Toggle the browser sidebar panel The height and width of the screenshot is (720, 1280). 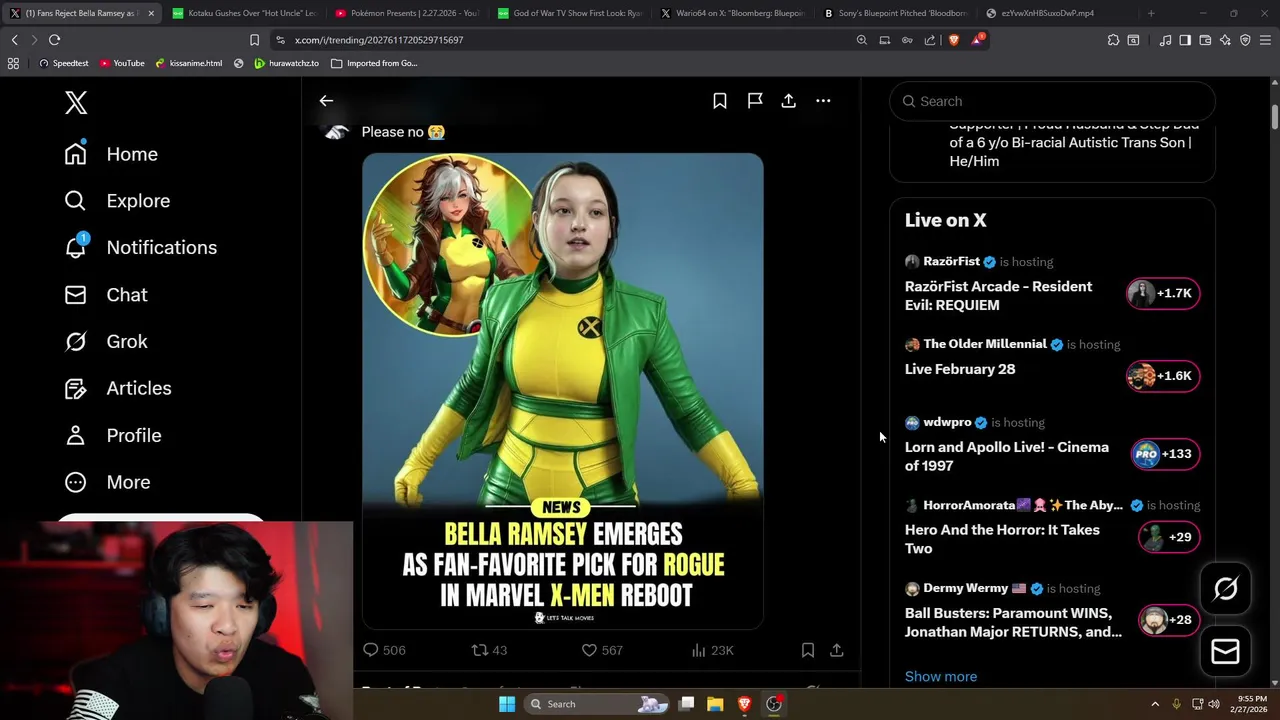click(x=1185, y=40)
